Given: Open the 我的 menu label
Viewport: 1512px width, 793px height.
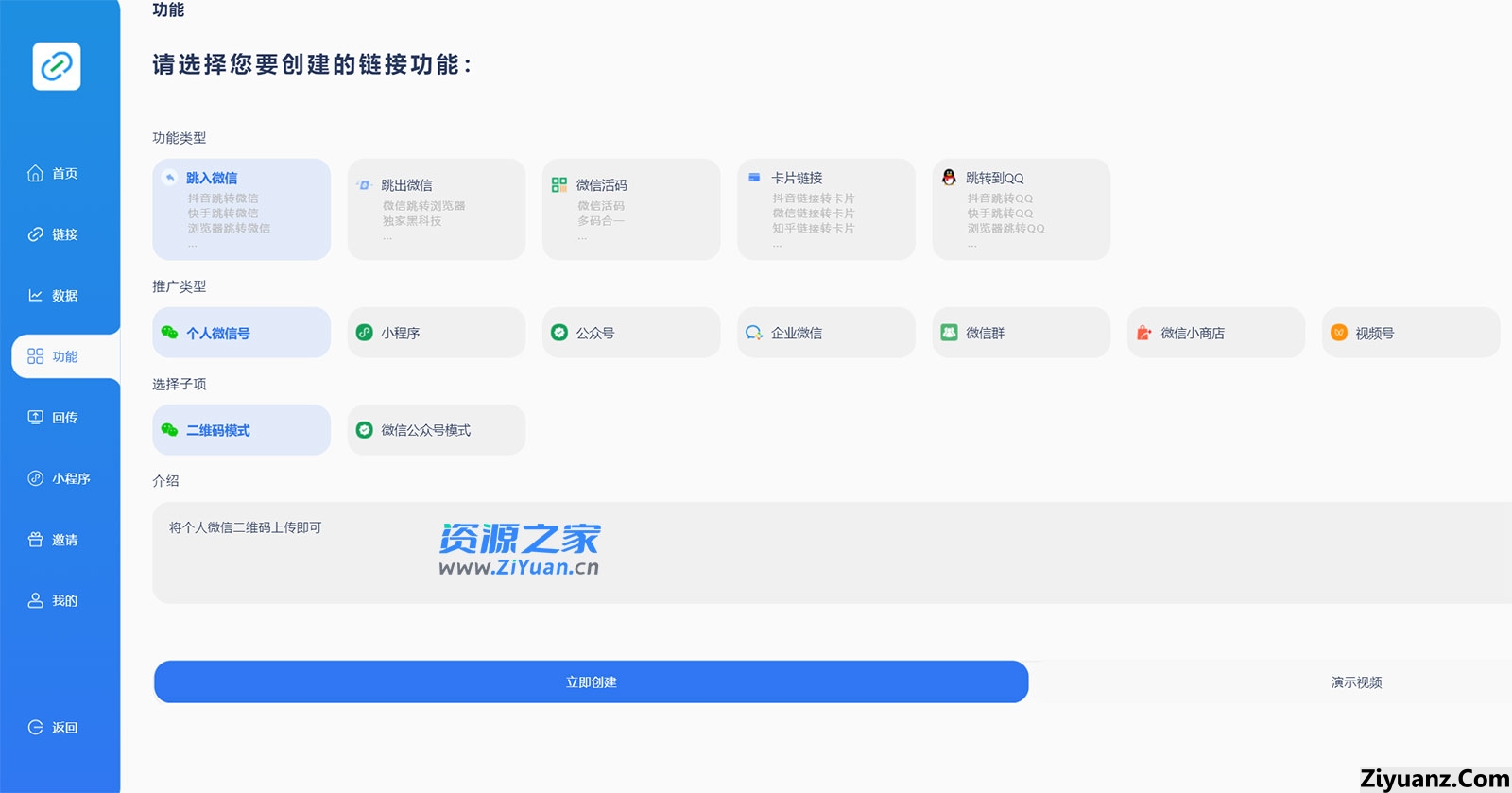Looking at the screenshot, I should 65,600.
